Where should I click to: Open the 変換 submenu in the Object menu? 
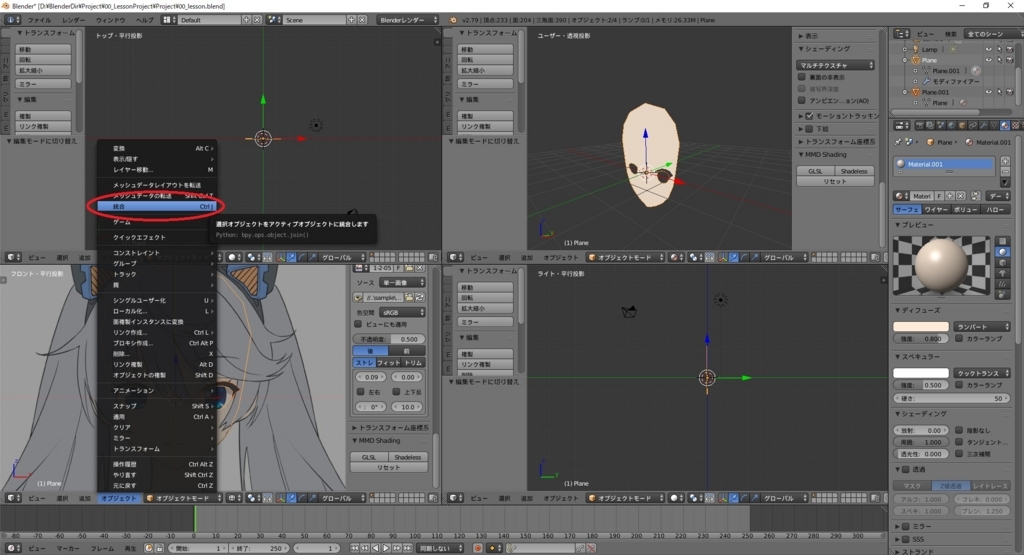(157, 148)
